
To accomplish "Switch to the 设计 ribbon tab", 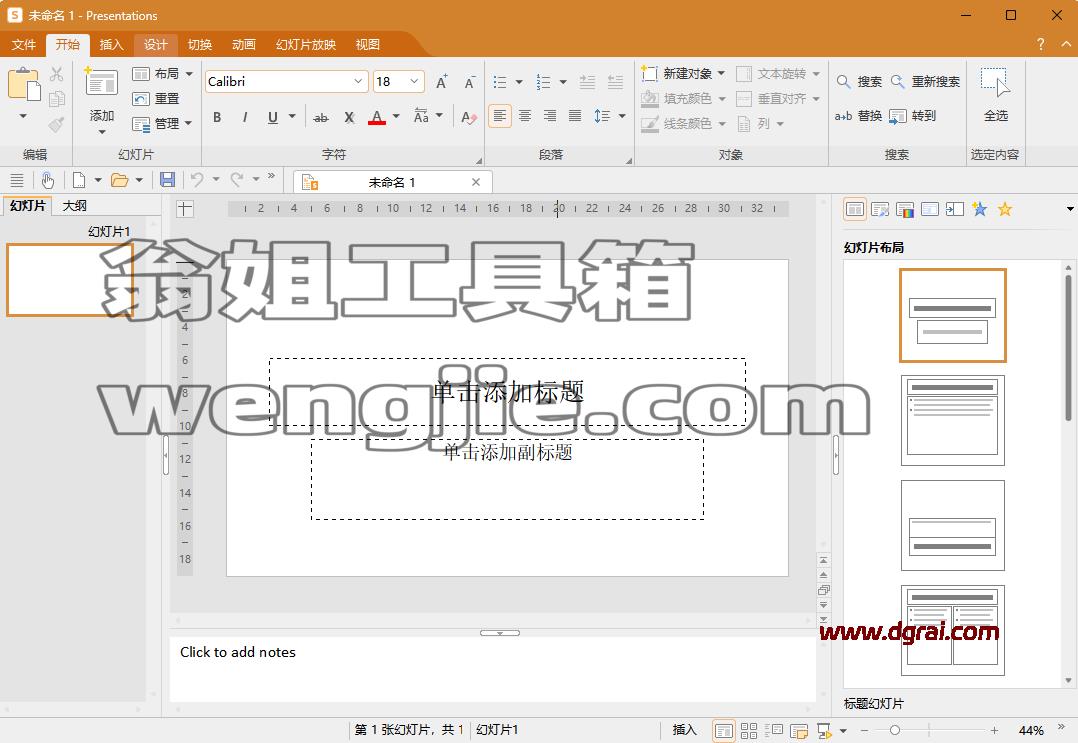I will point(156,45).
